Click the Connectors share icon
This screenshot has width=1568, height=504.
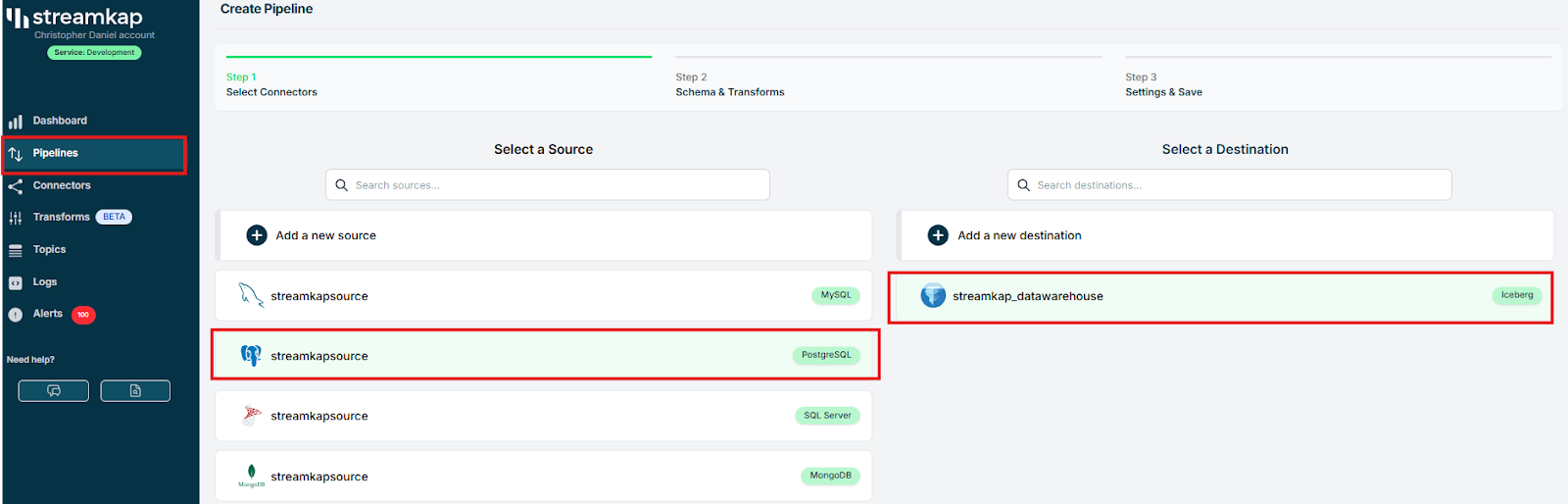[16, 186]
